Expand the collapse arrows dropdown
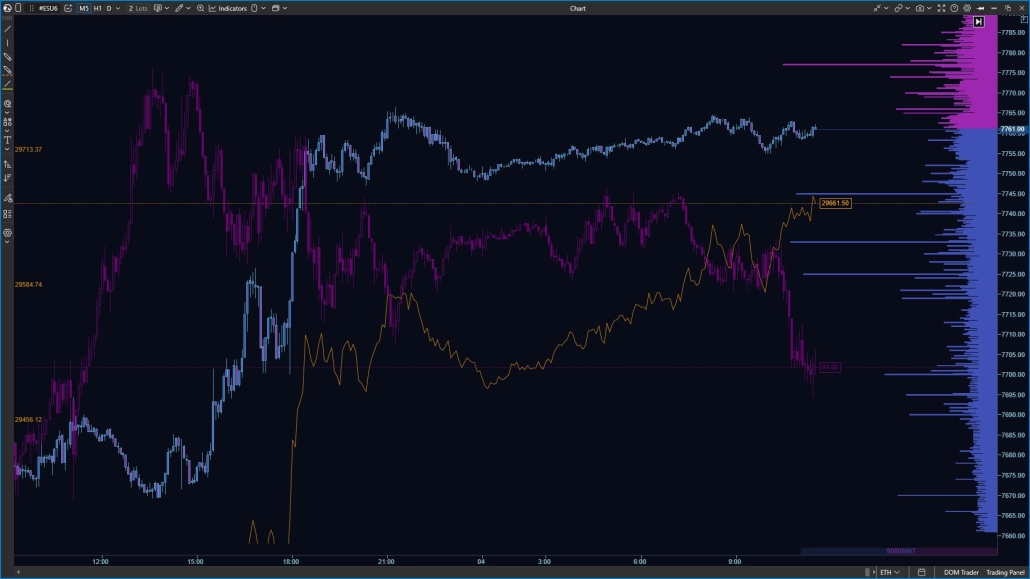This screenshot has height=579, width=1030. point(886,9)
